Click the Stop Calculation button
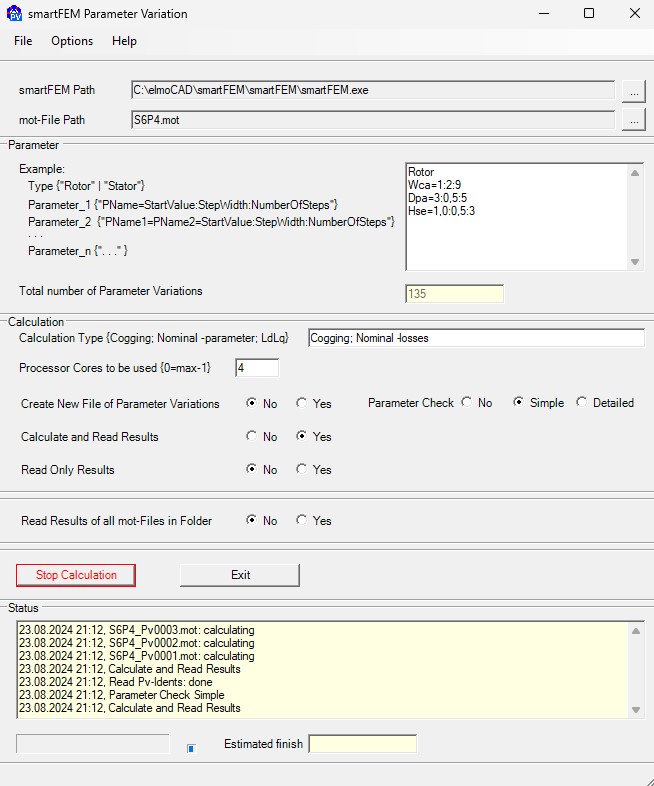The image size is (654, 786). [76, 575]
